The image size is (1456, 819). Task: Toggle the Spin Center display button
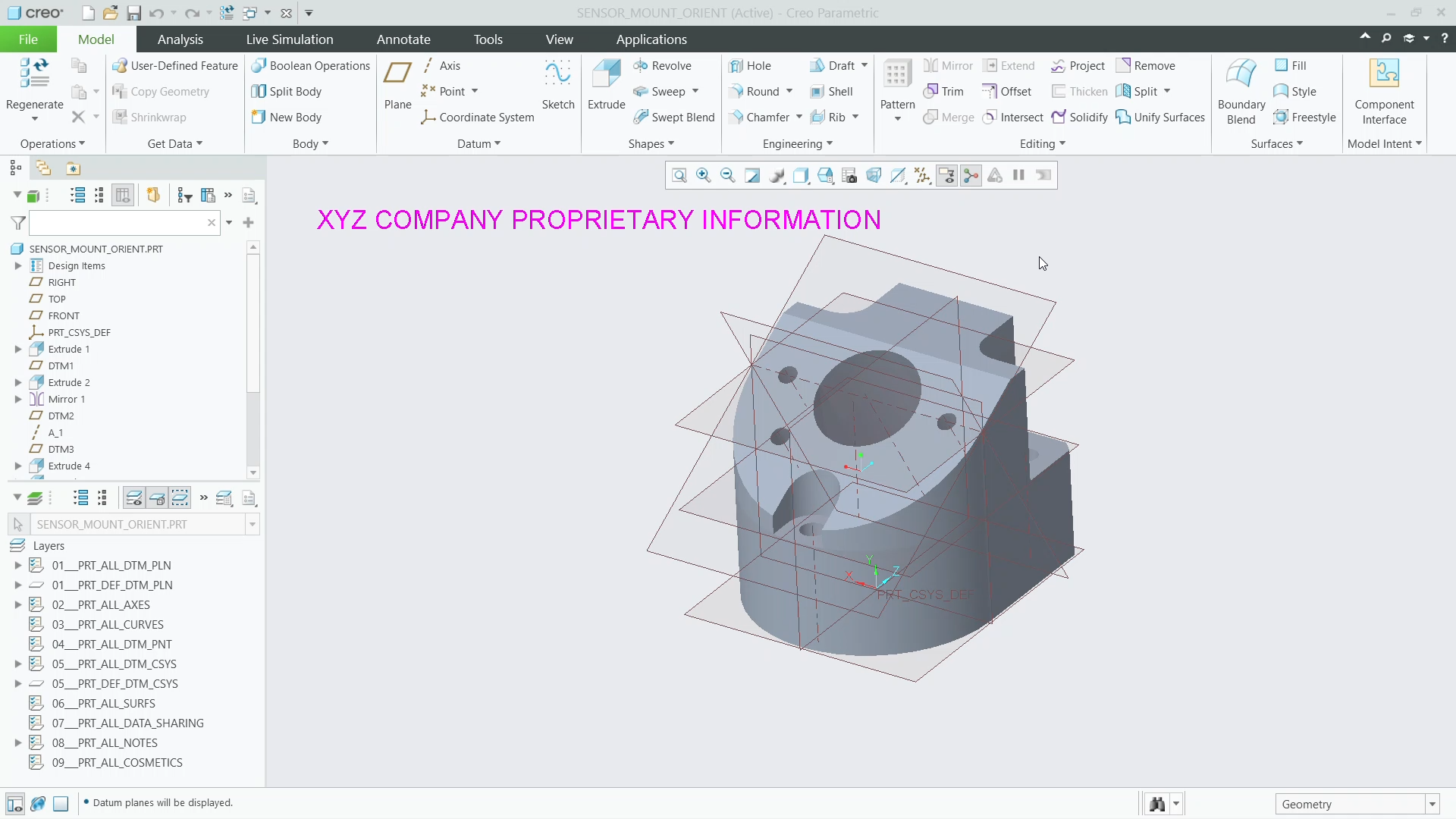coord(971,175)
